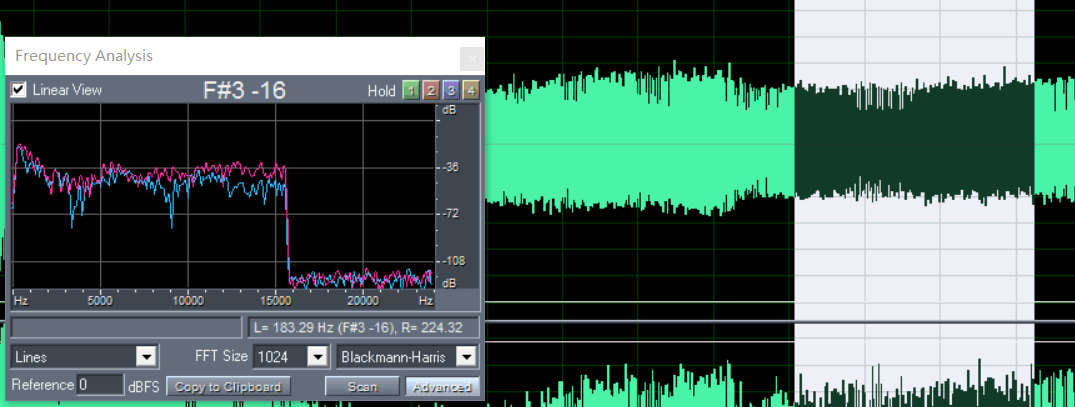
Task: Click Hold button 4 (yellow)
Action: (470, 91)
